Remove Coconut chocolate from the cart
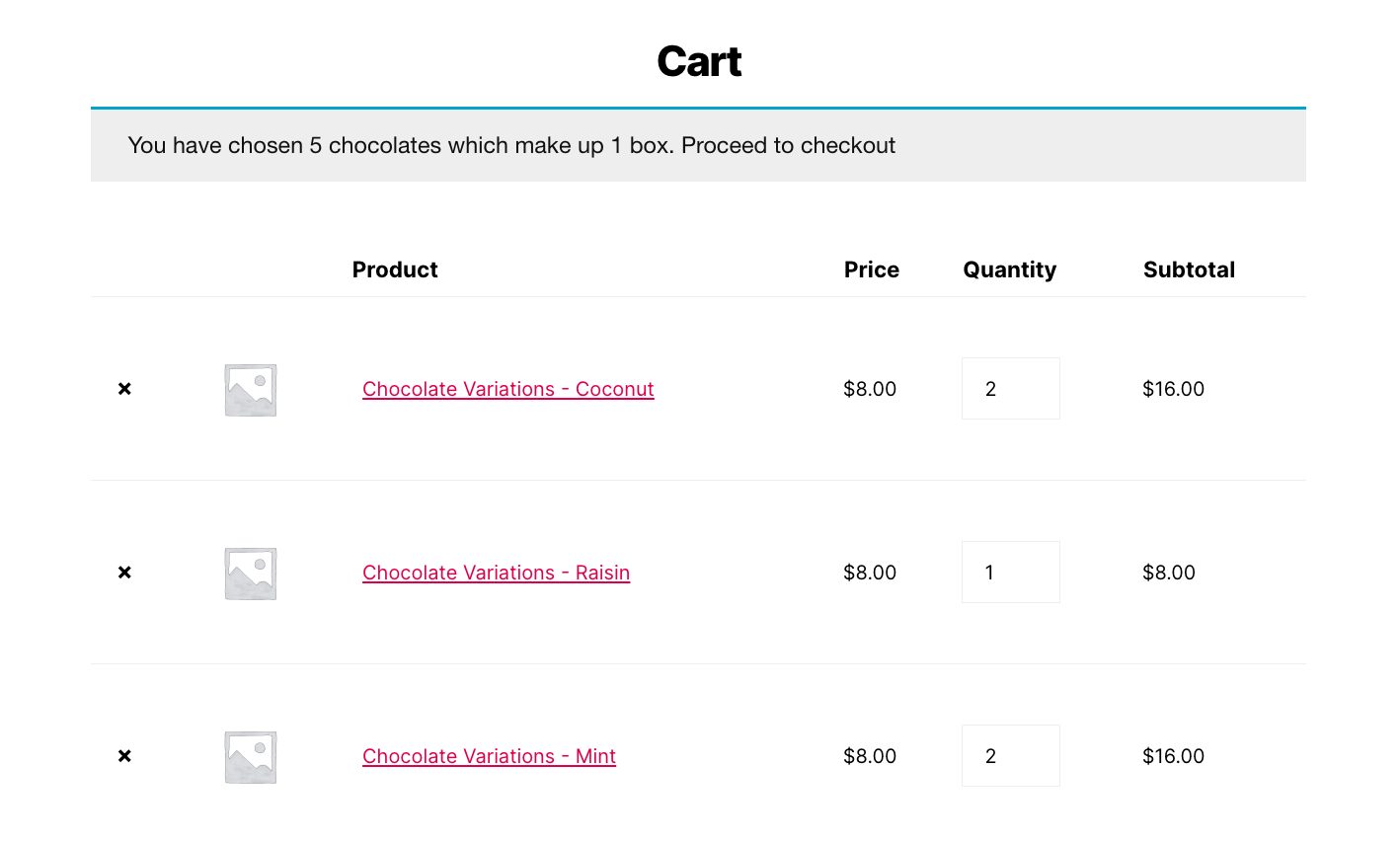 pos(124,389)
